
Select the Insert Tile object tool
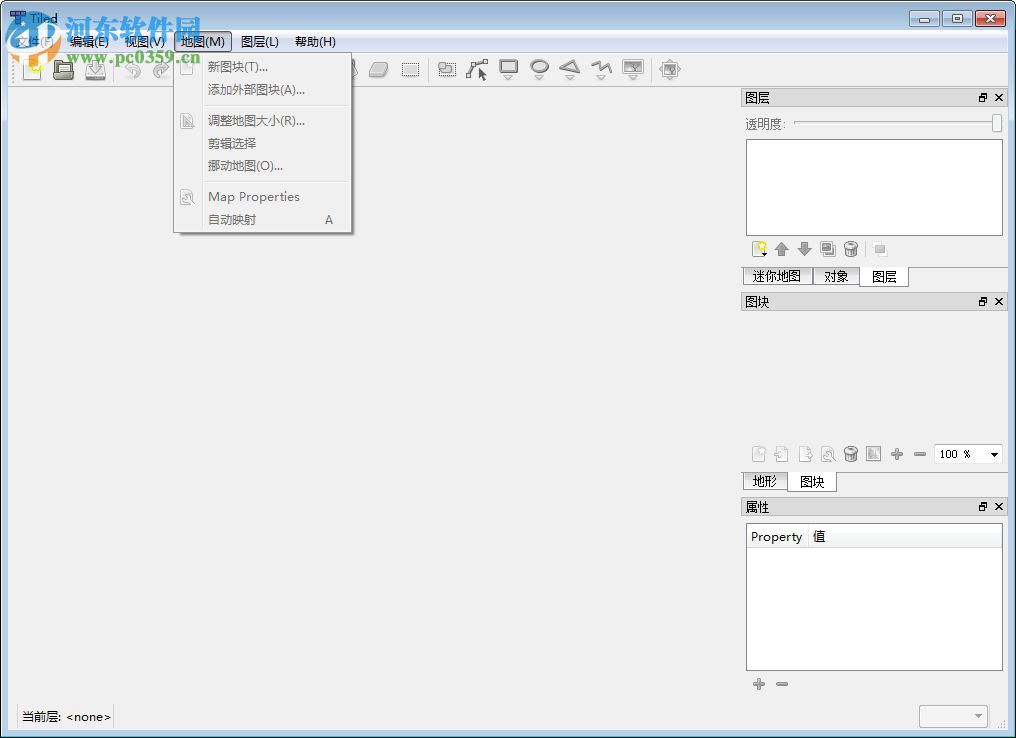[x=632, y=69]
